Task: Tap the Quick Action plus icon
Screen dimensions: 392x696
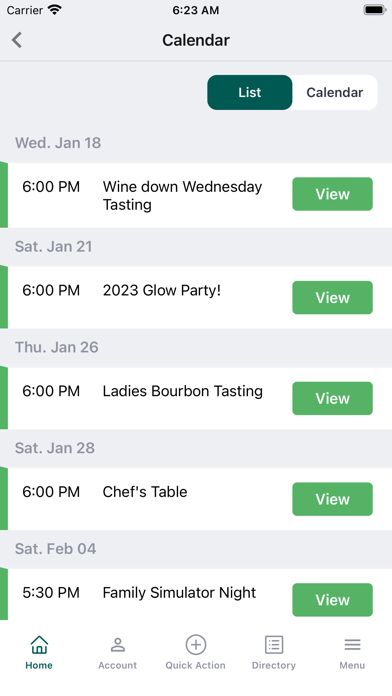Action: [196, 645]
